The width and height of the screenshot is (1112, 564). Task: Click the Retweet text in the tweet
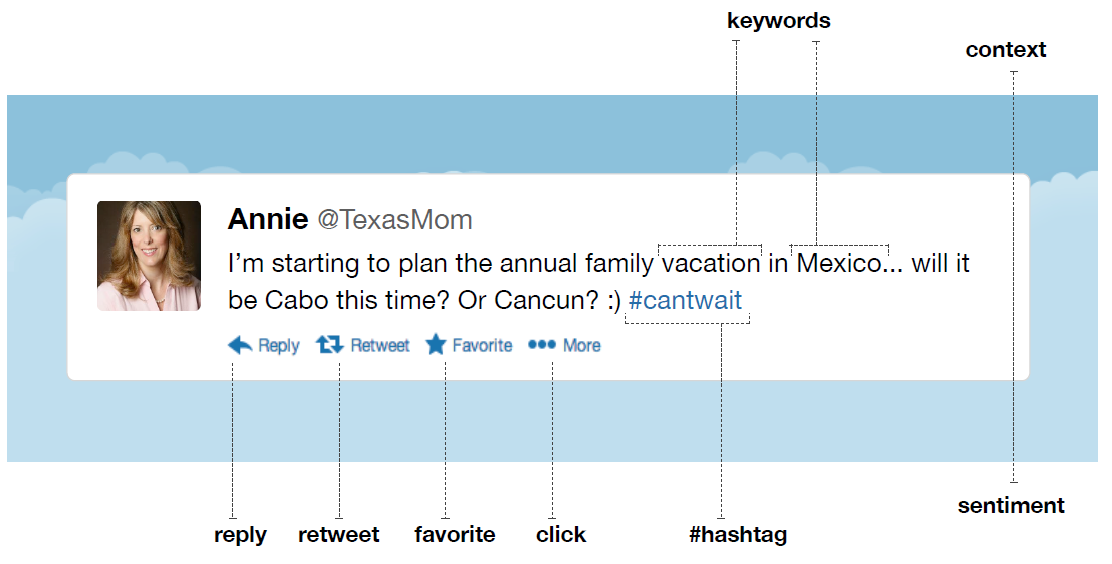tap(380, 346)
